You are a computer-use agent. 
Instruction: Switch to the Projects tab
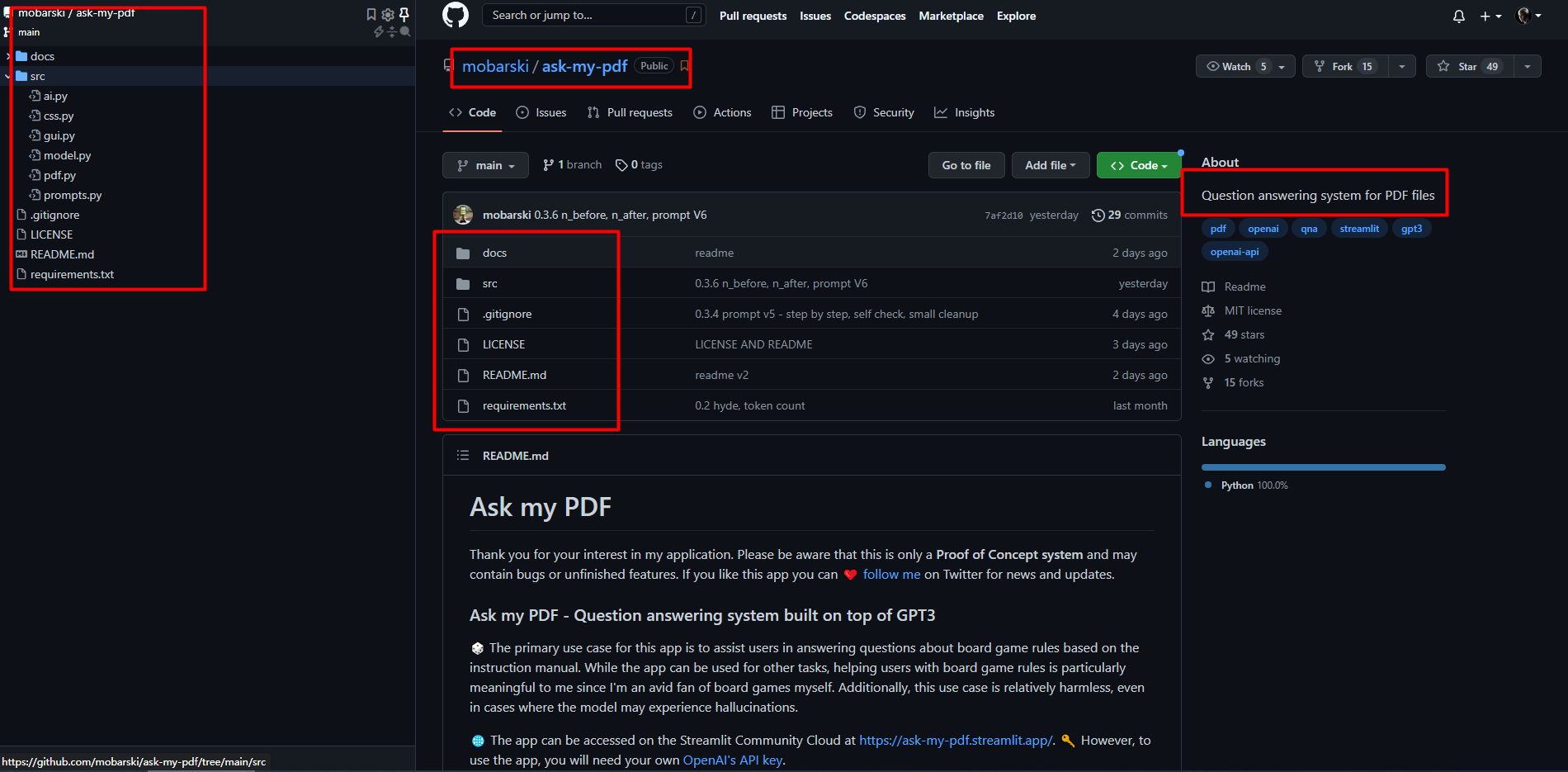[802, 112]
